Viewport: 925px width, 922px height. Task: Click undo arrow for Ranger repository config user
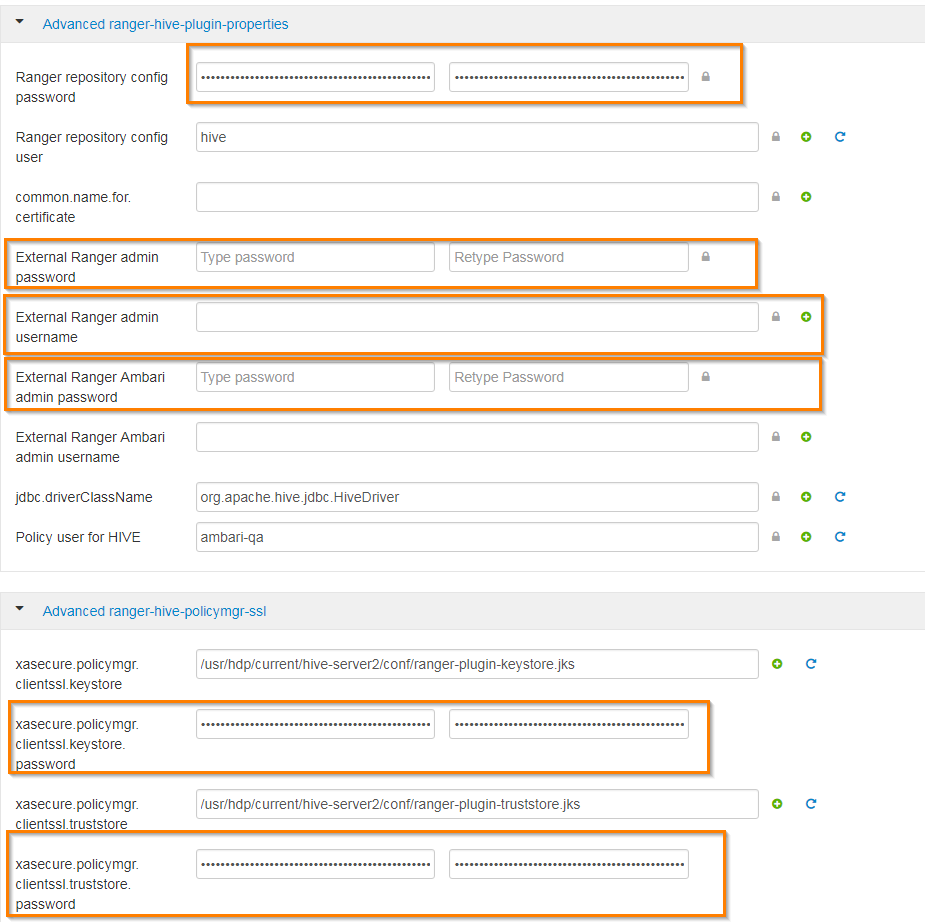pos(840,137)
